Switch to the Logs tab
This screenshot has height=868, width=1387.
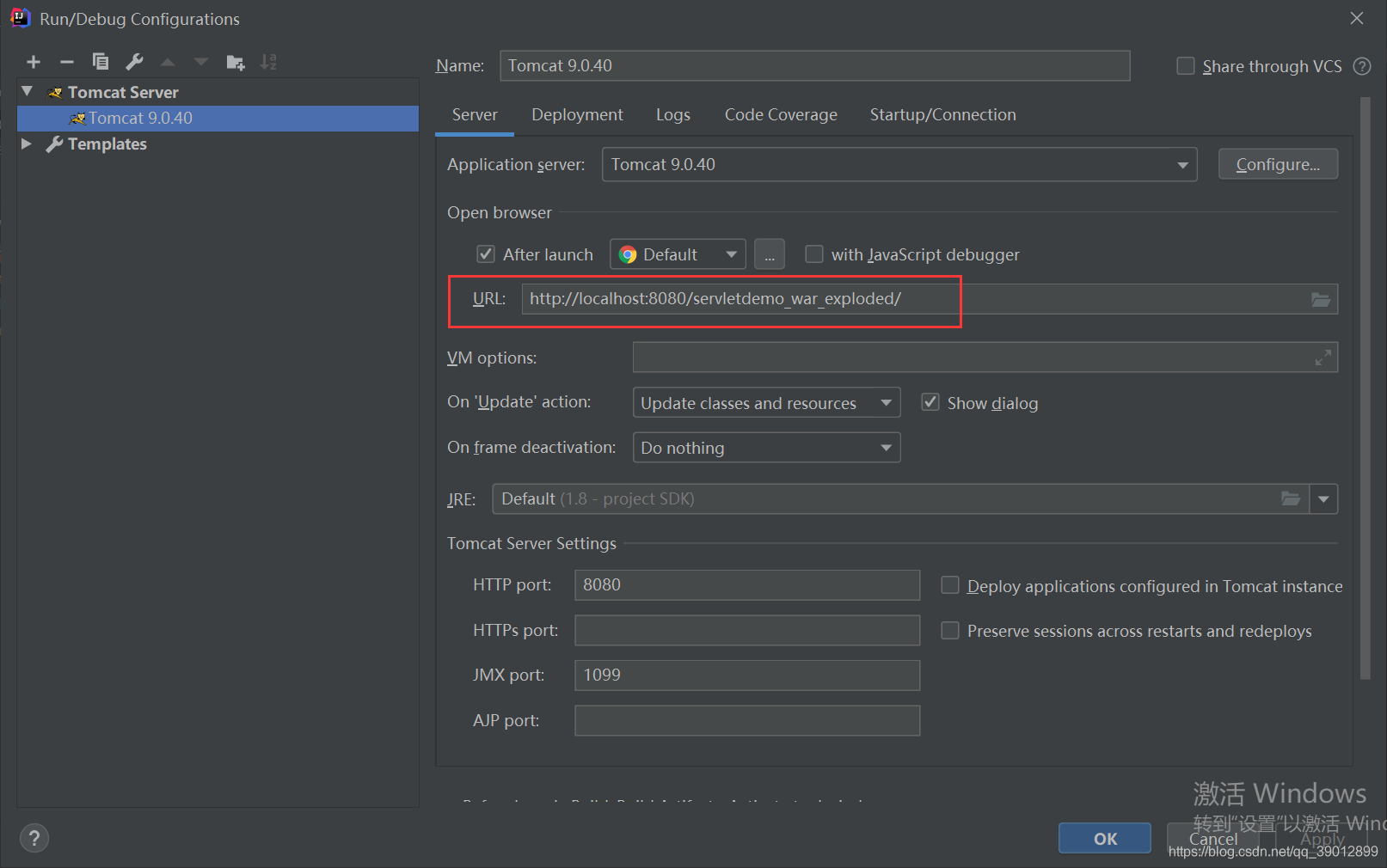tap(673, 115)
